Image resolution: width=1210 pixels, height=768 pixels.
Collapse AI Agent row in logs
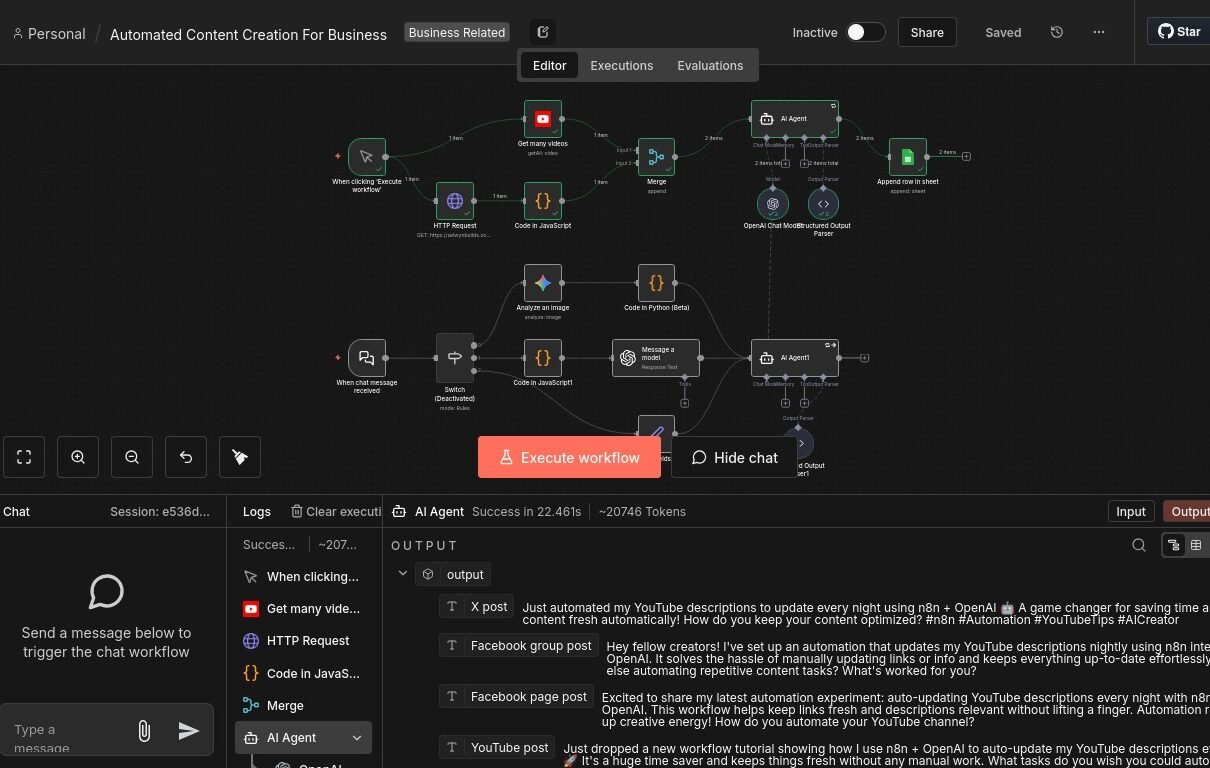click(x=357, y=738)
